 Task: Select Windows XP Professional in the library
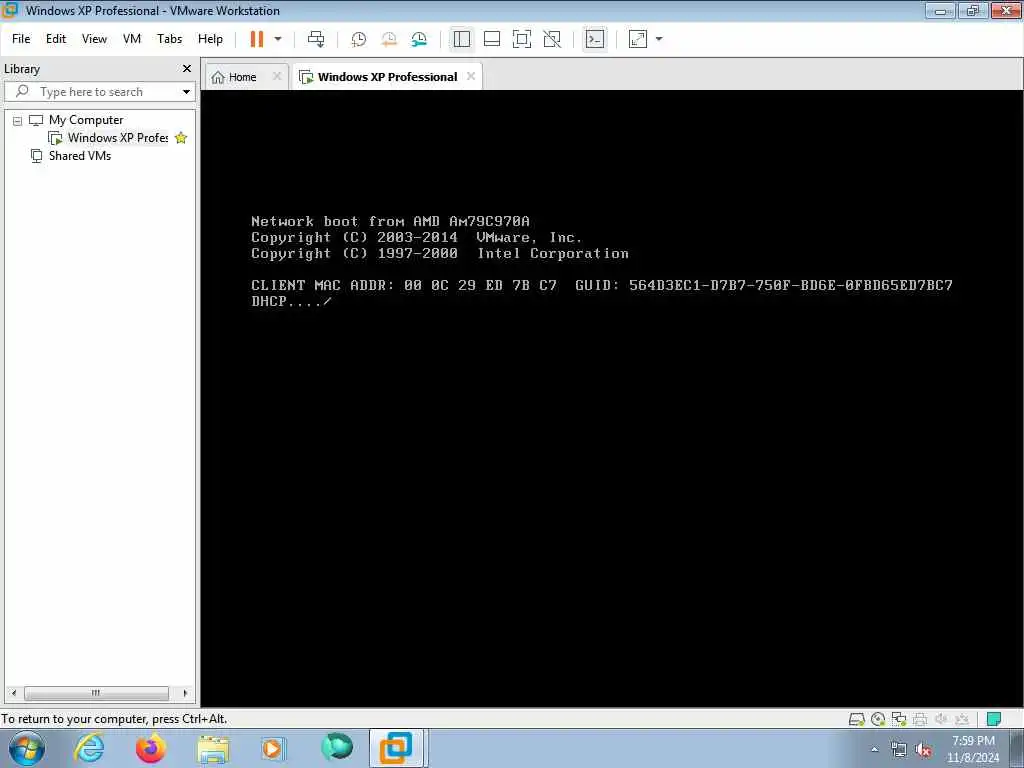118,138
